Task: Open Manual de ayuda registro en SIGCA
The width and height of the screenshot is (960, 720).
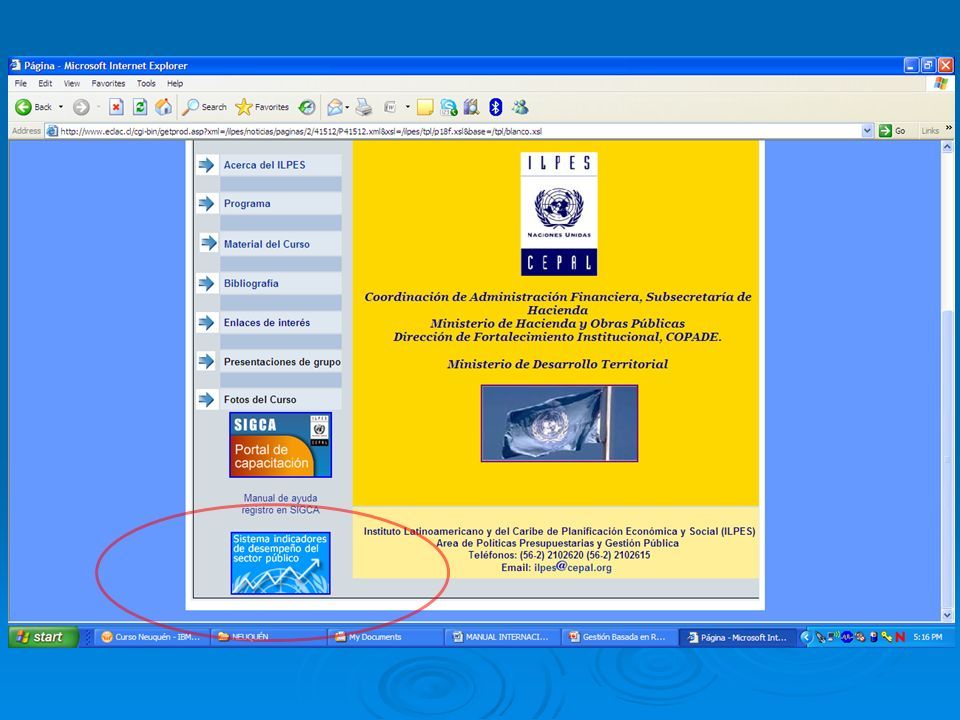Action: click(x=280, y=504)
